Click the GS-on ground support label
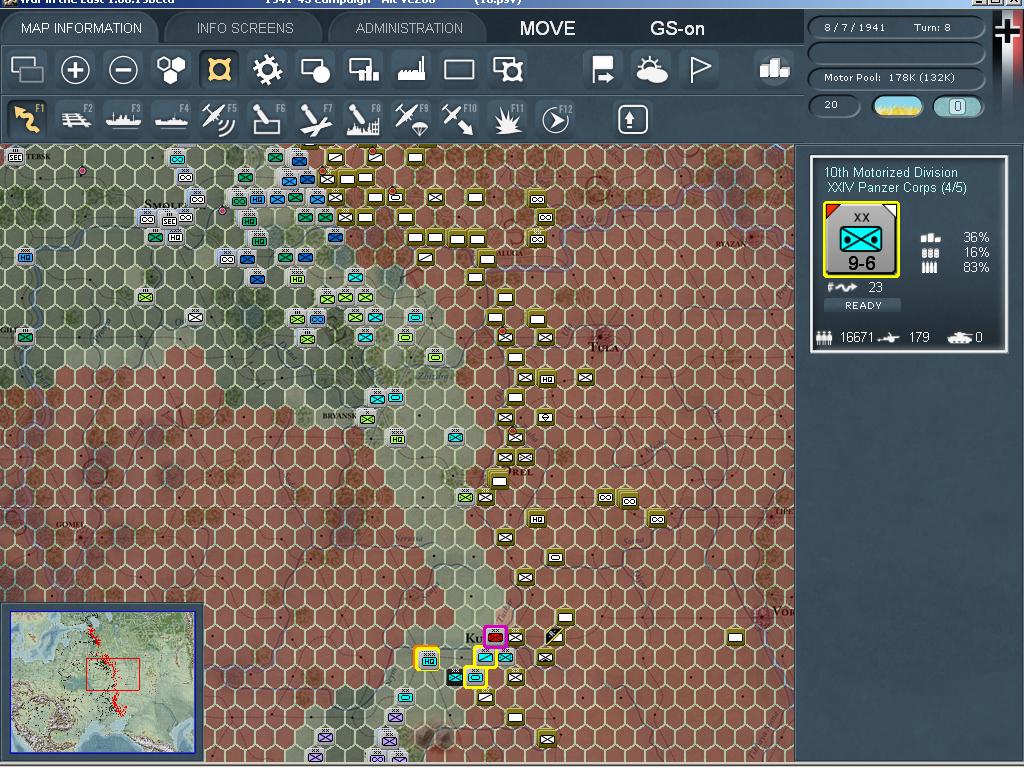 point(677,28)
